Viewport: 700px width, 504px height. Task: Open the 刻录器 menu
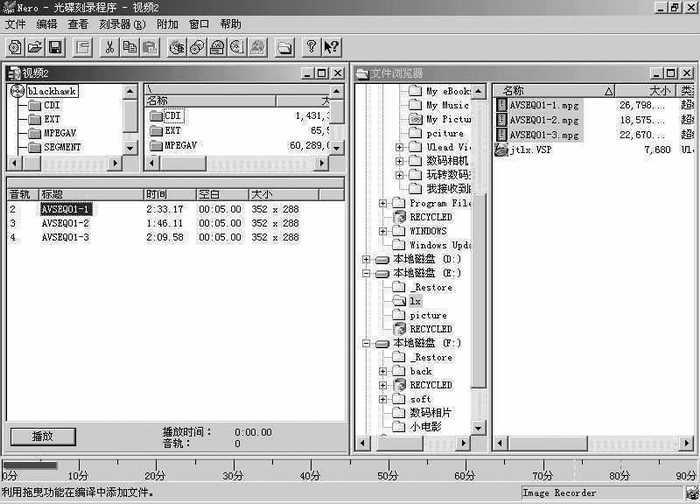pyautogui.click(x=122, y=24)
